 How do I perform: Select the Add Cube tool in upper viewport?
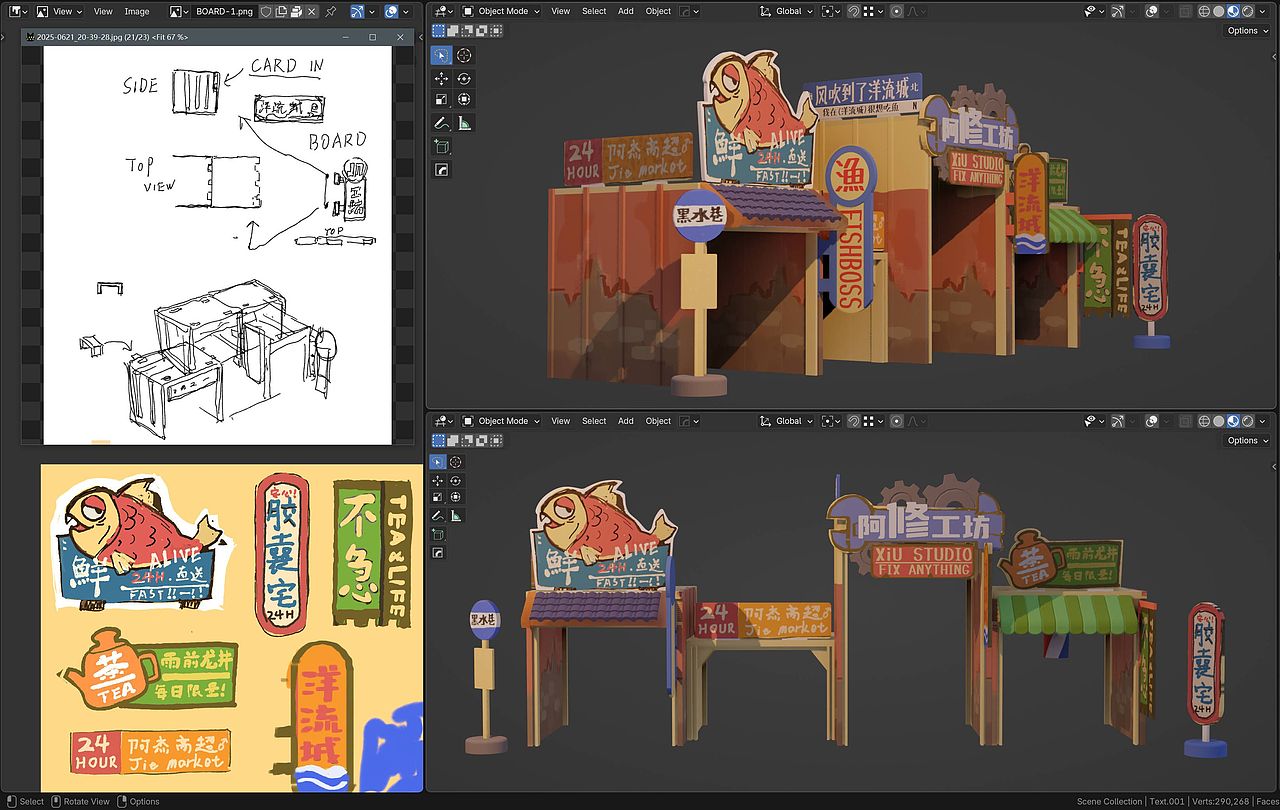click(441, 147)
